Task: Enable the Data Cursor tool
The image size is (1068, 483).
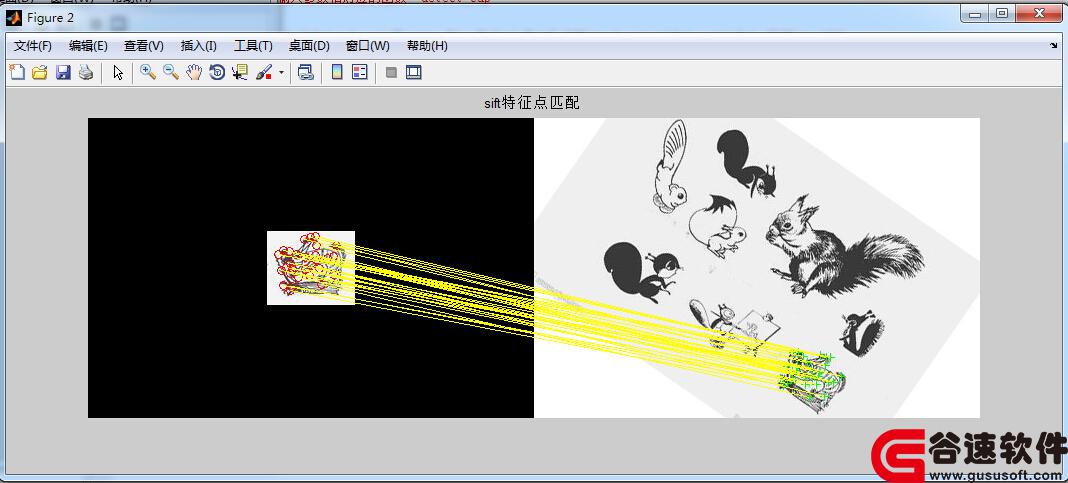Action: 240,72
